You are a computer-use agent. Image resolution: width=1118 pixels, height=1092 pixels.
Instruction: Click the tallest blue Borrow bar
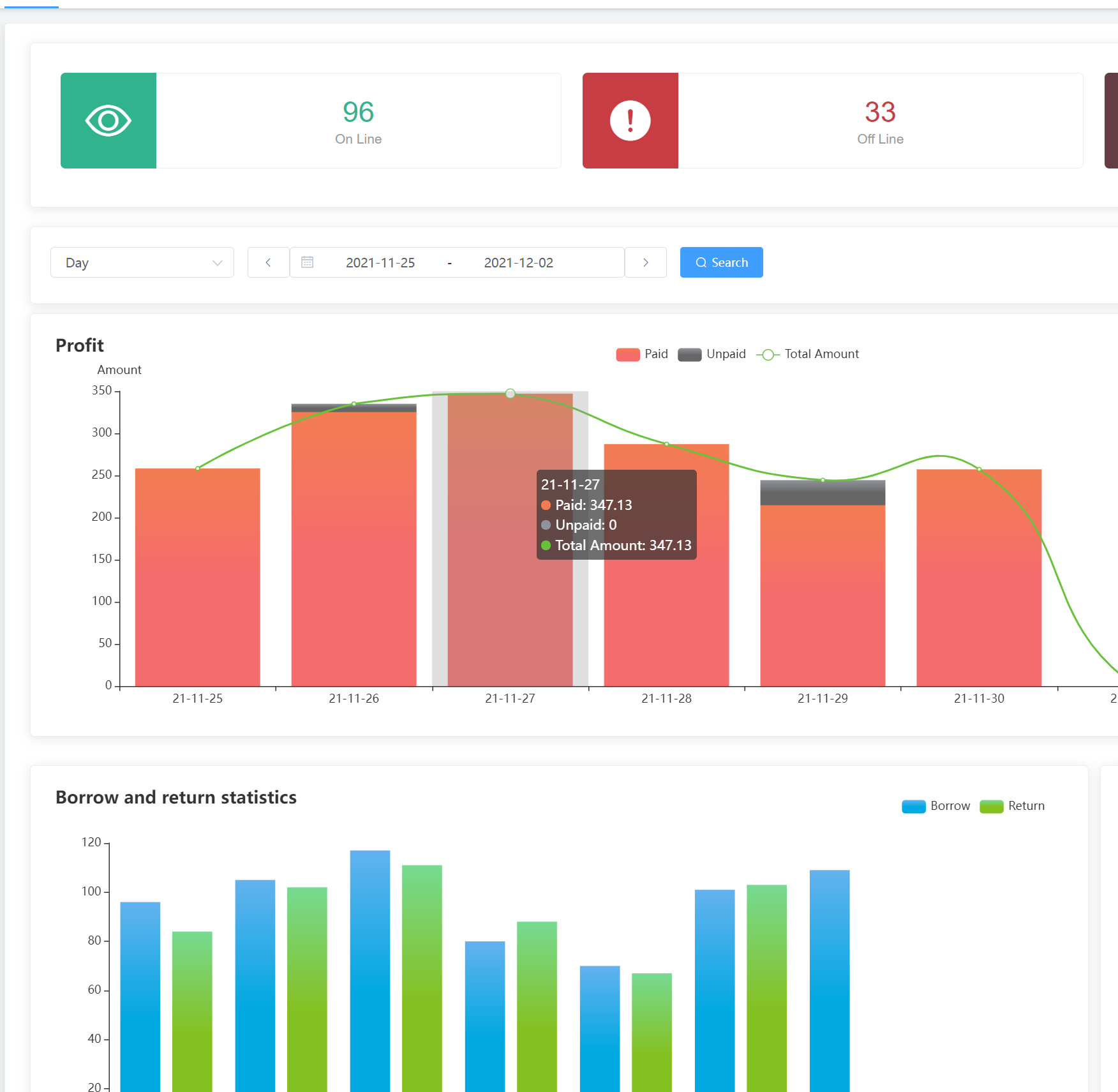[370, 971]
